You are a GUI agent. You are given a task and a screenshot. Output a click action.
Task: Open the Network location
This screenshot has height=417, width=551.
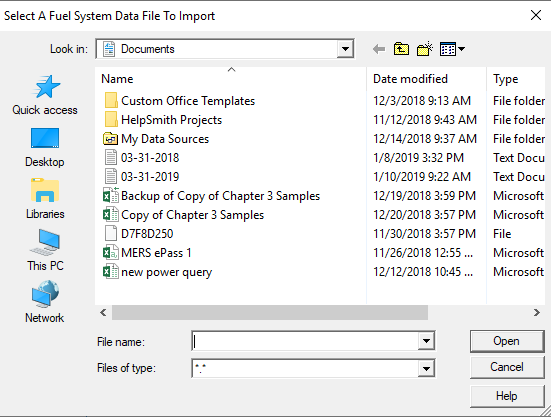tap(45, 302)
